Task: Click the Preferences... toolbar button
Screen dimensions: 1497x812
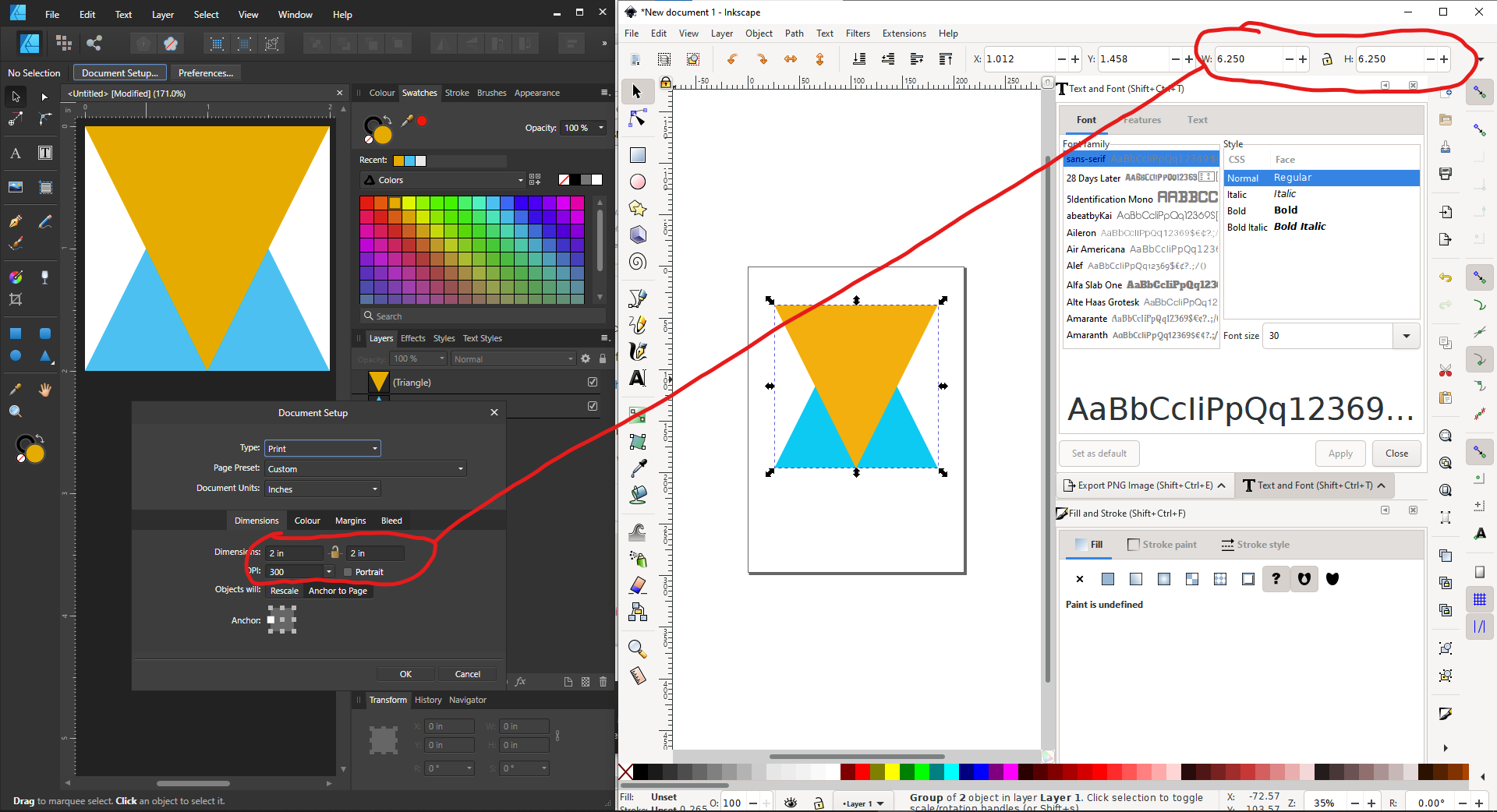Action: 206,72
